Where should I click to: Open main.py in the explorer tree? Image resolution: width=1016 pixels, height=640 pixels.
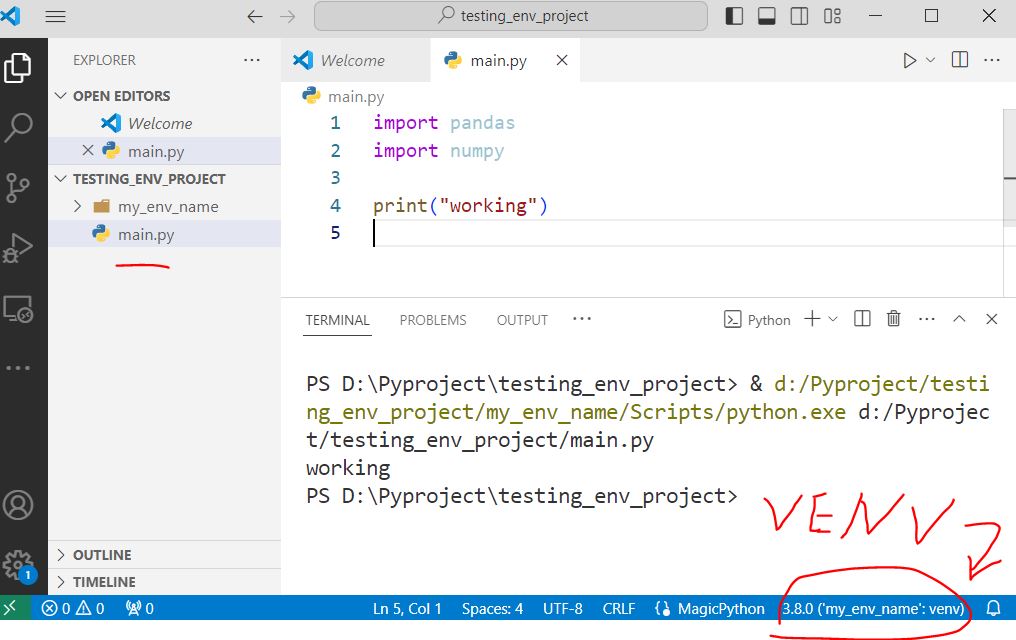pos(145,234)
